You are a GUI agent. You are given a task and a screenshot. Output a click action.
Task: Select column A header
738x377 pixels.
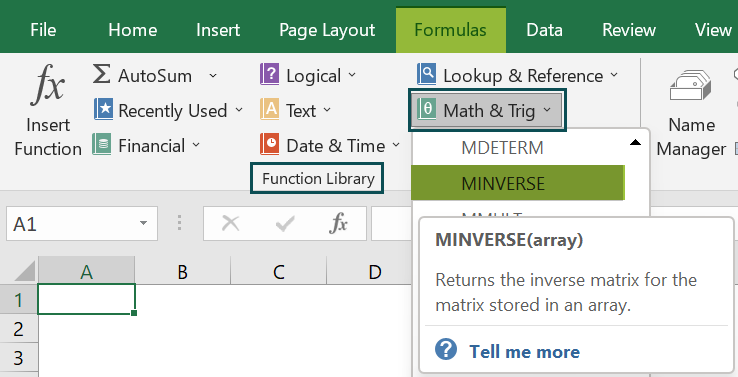(x=86, y=272)
